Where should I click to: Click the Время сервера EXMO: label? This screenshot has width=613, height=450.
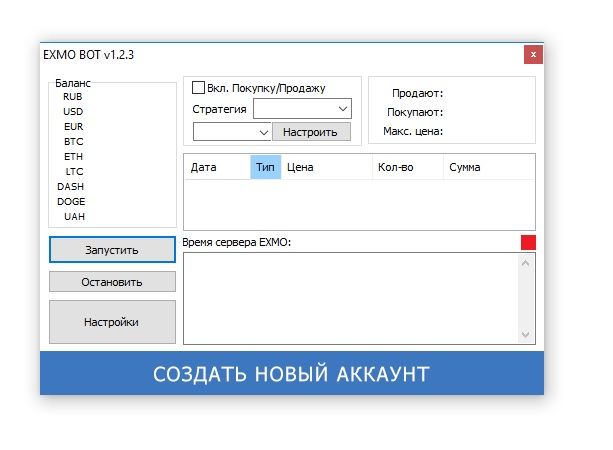(x=237, y=242)
